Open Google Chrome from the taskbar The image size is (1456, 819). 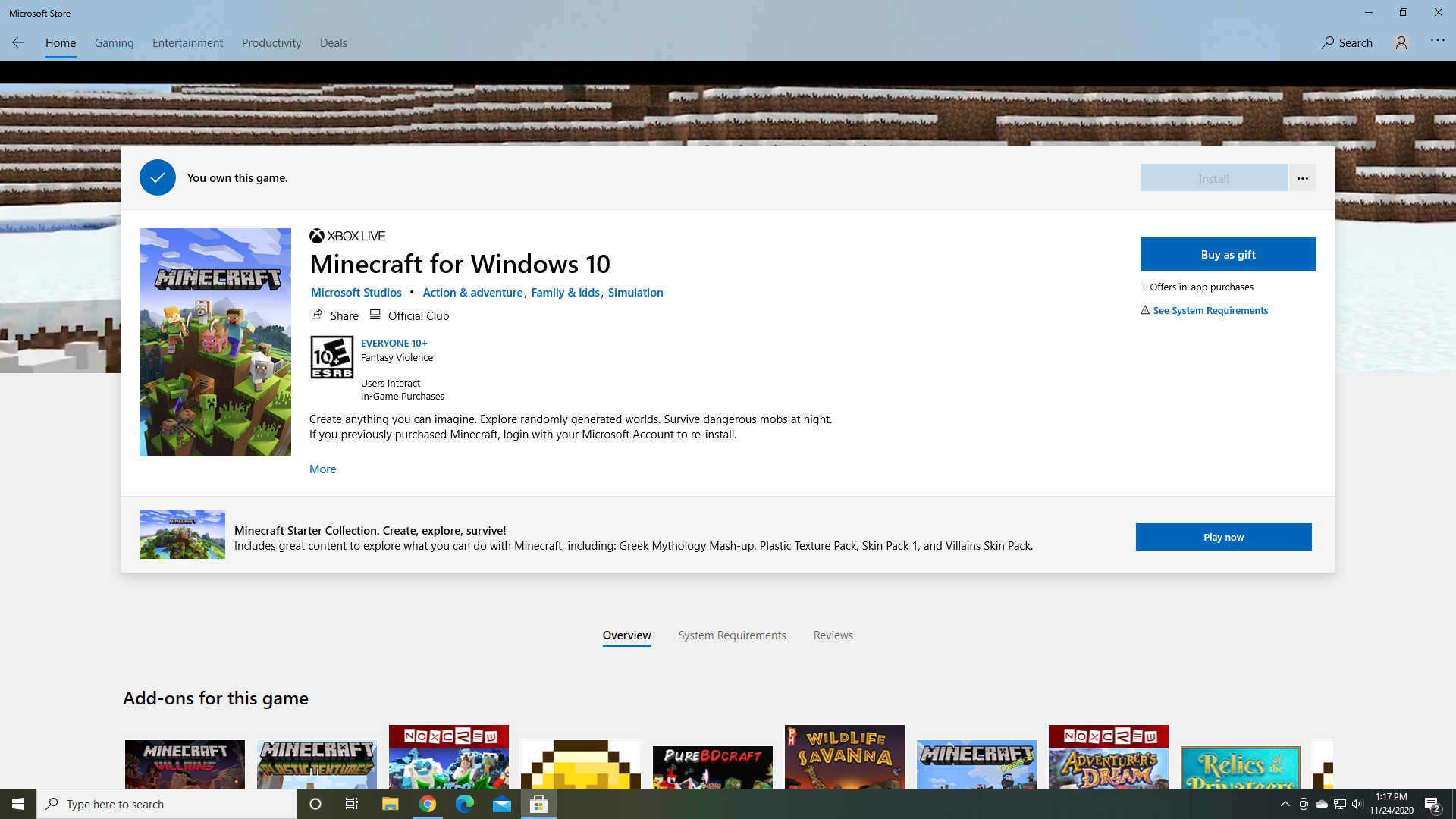(x=428, y=804)
